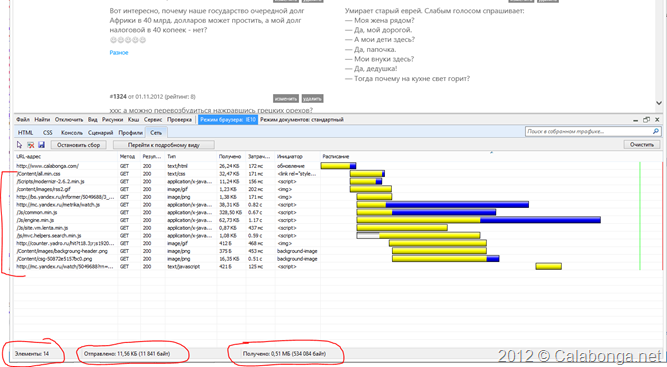
Task: Open the Рисунки menu
Action: click(x=112, y=120)
